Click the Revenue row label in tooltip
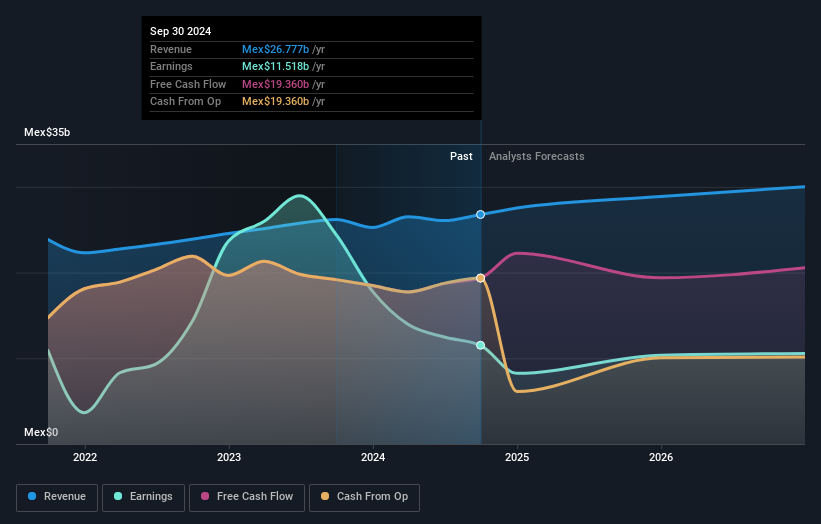This screenshot has height=524, width=821. pos(171,49)
